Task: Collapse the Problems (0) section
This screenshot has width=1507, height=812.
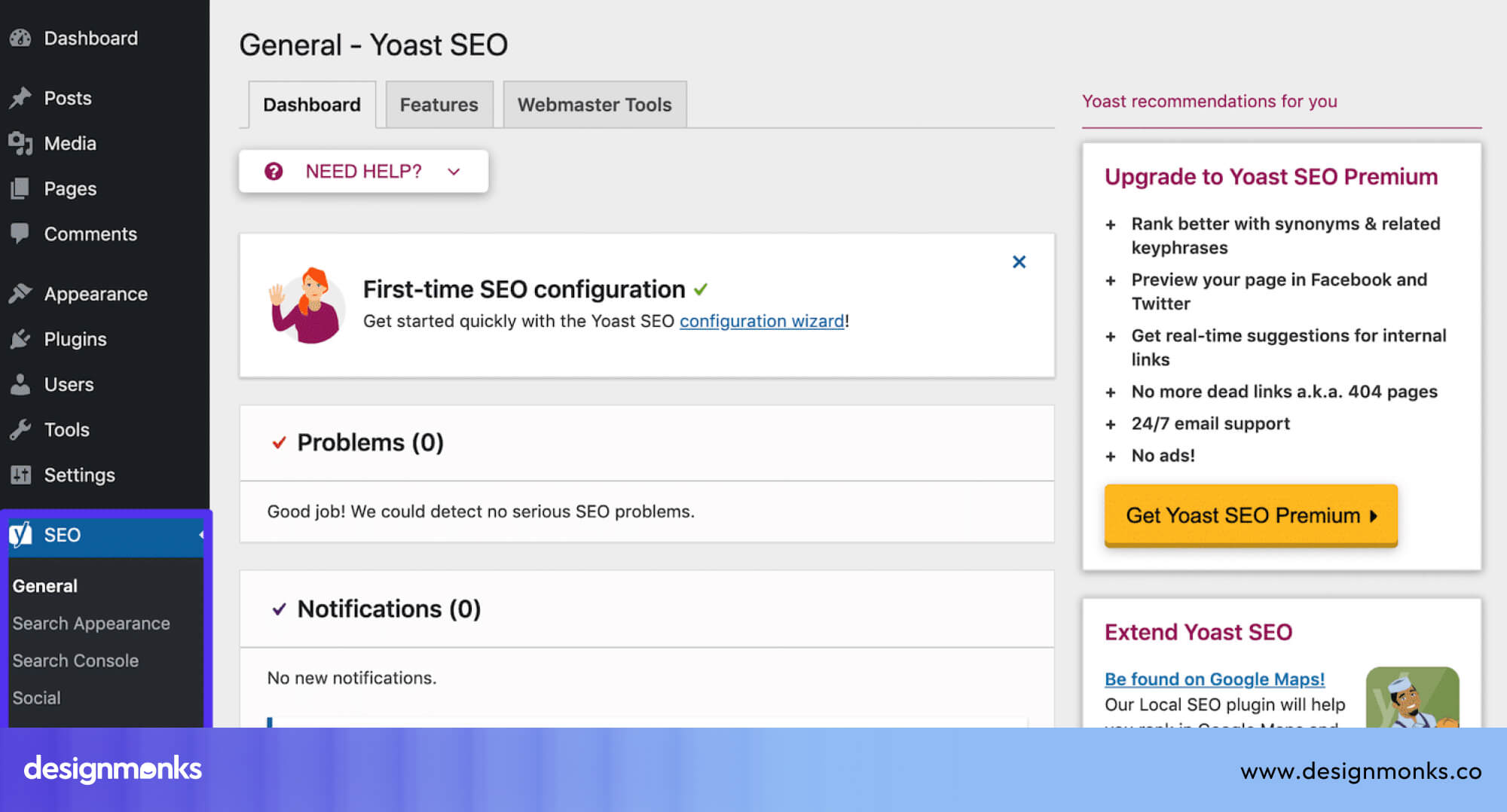Action: pos(279,442)
